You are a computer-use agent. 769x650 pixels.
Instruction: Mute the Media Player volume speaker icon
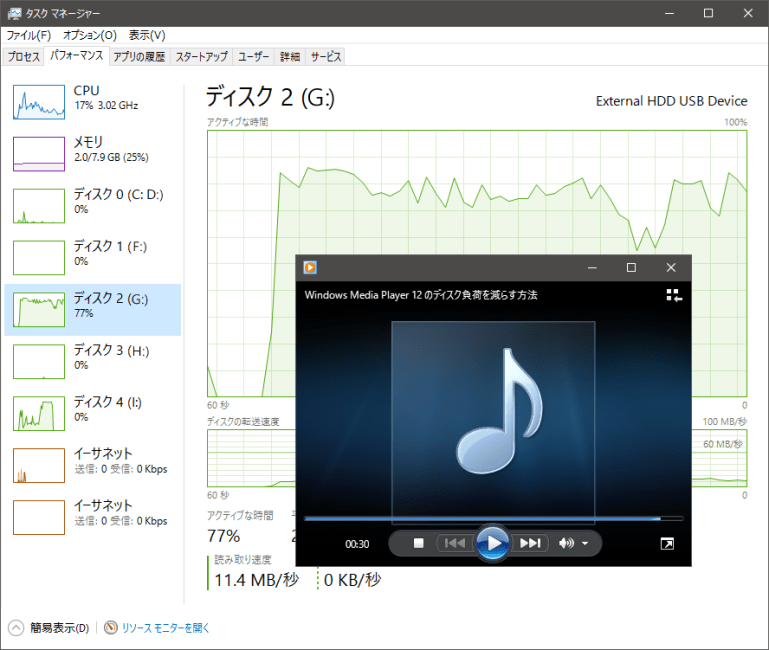click(x=566, y=543)
